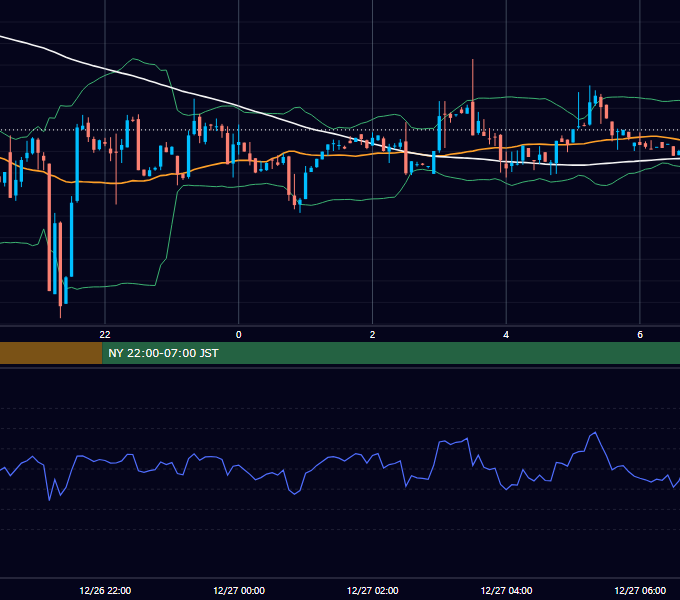Screen dimensions: 680x600
Task: Click the 6 hour axis label
Action: [640, 335]
